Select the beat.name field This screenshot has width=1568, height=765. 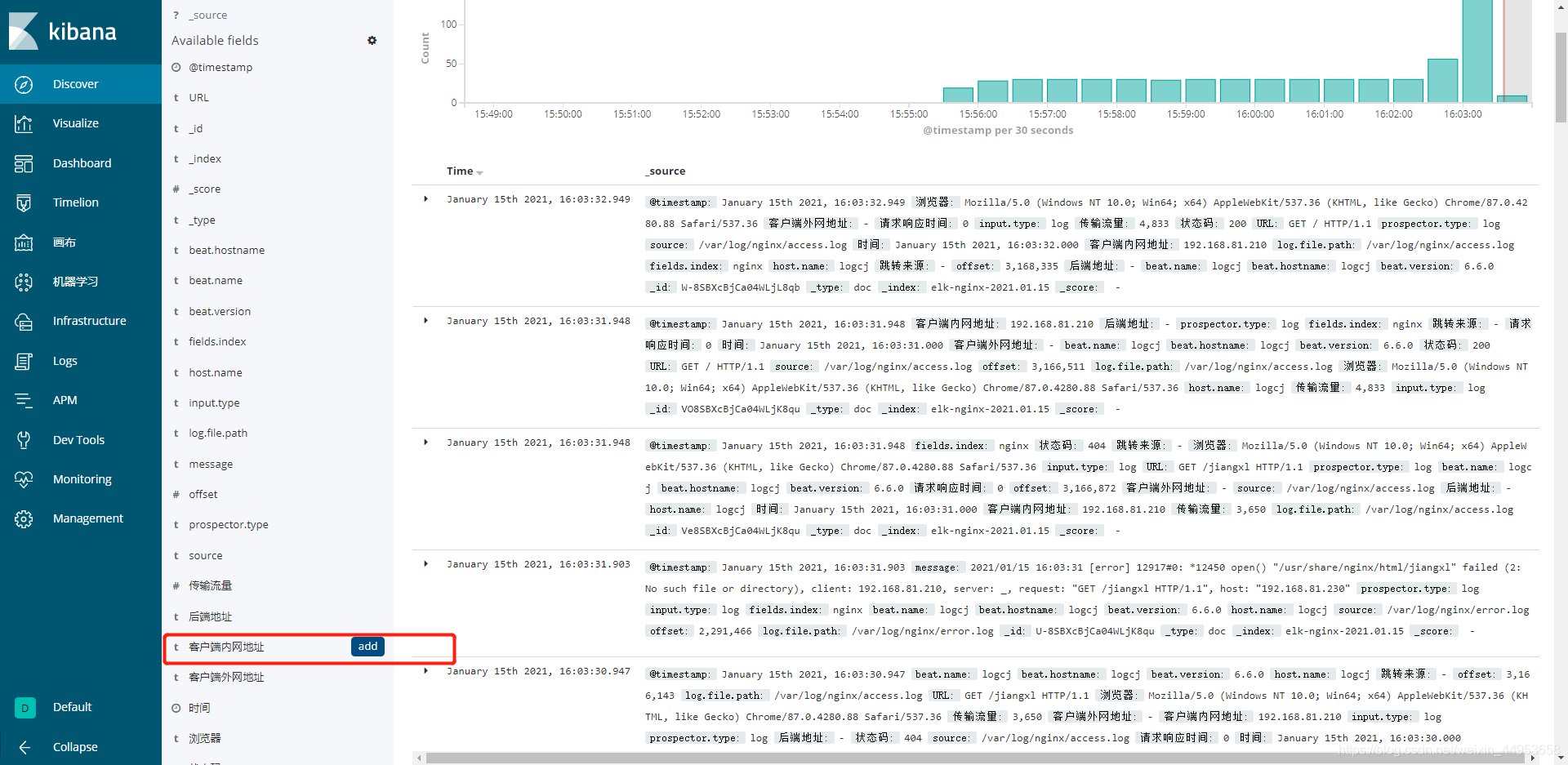click(x=216, y=281)
